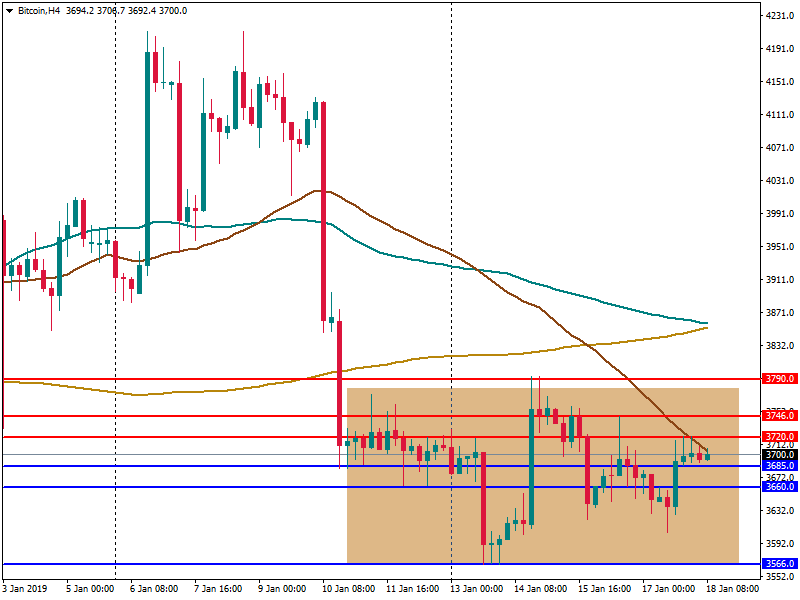The image size is (800, 600).
Task: Click the 18 Jan 08:00 time axis label
Action: [733, 589]
